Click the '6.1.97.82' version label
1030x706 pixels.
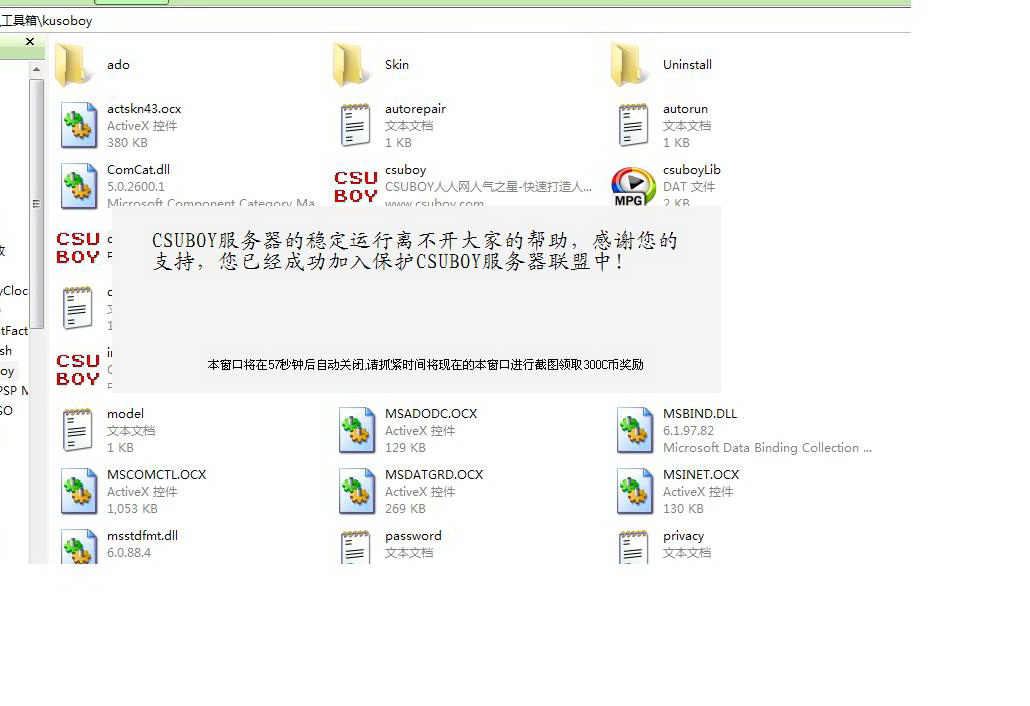[688, 431]
